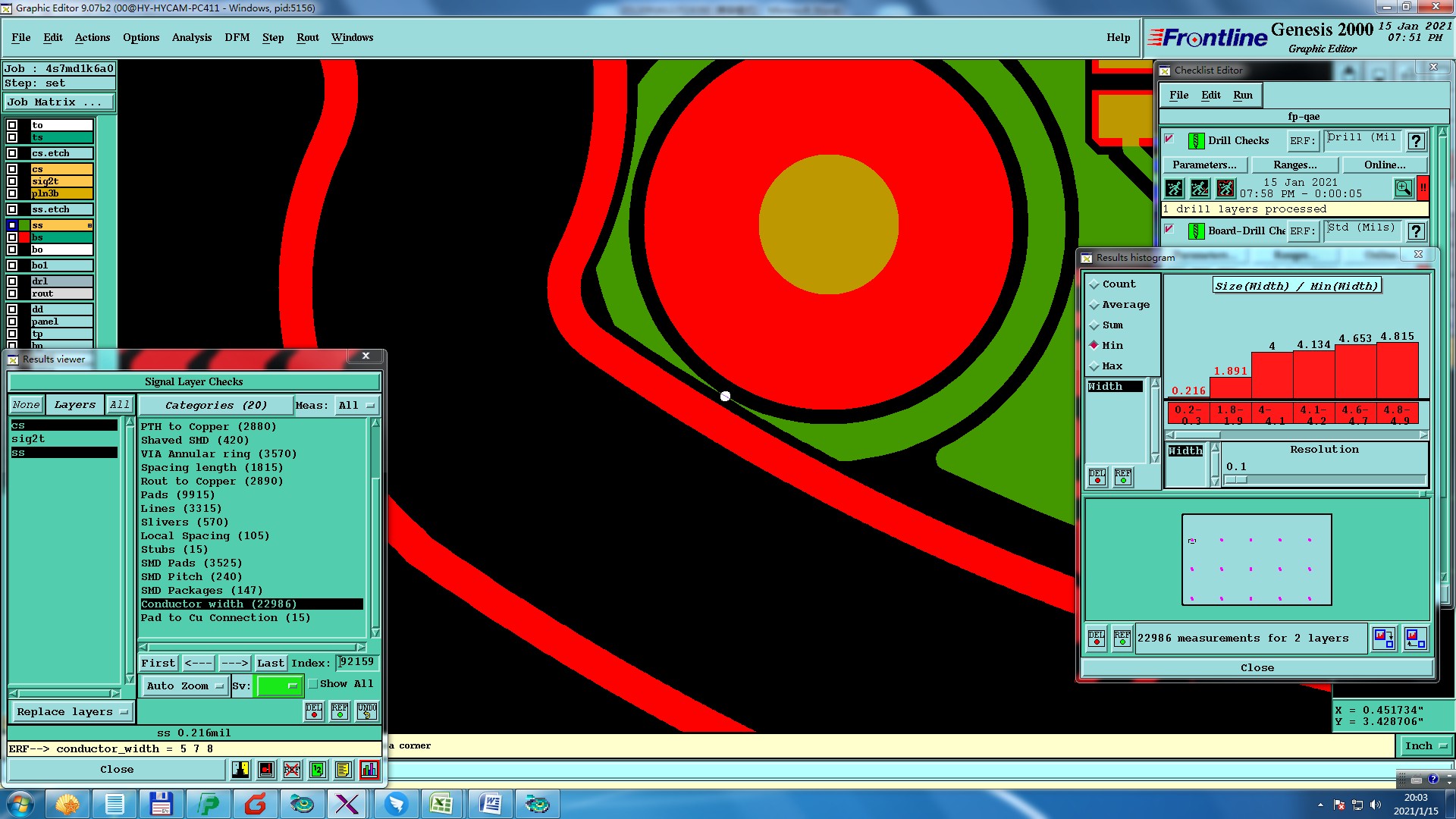1456x819 pixels.
Task: Expand the Meas: All dropdown
Action: point(356,406)
